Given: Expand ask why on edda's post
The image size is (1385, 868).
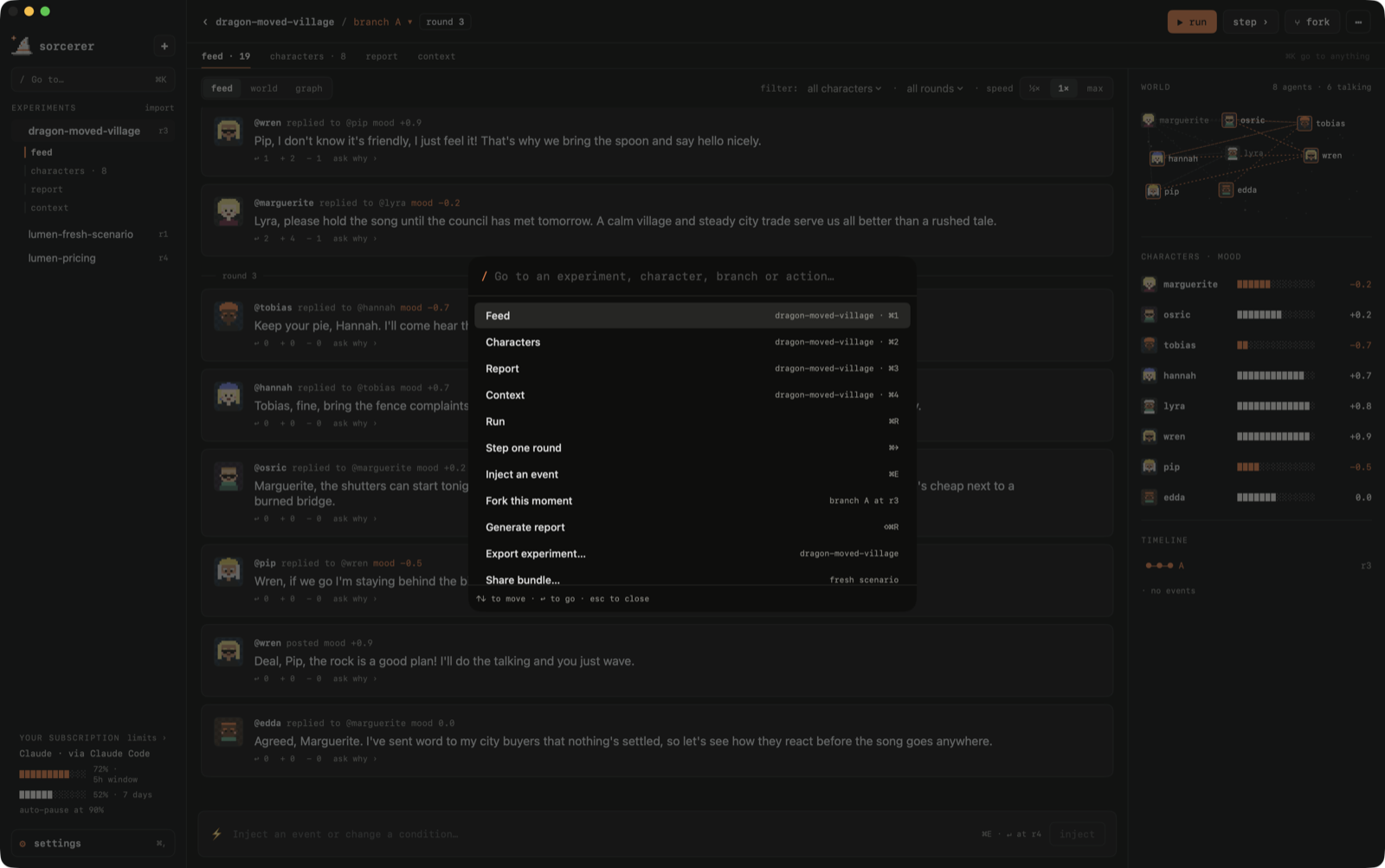Looking at the screenshot, I should click(x=355, y=759).
